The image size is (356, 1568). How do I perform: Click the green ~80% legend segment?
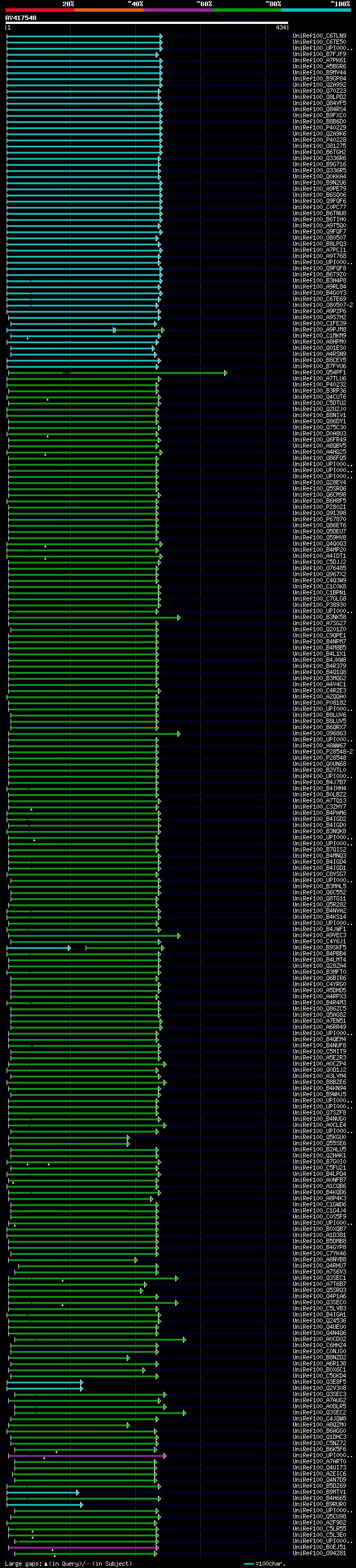(247, 10)
